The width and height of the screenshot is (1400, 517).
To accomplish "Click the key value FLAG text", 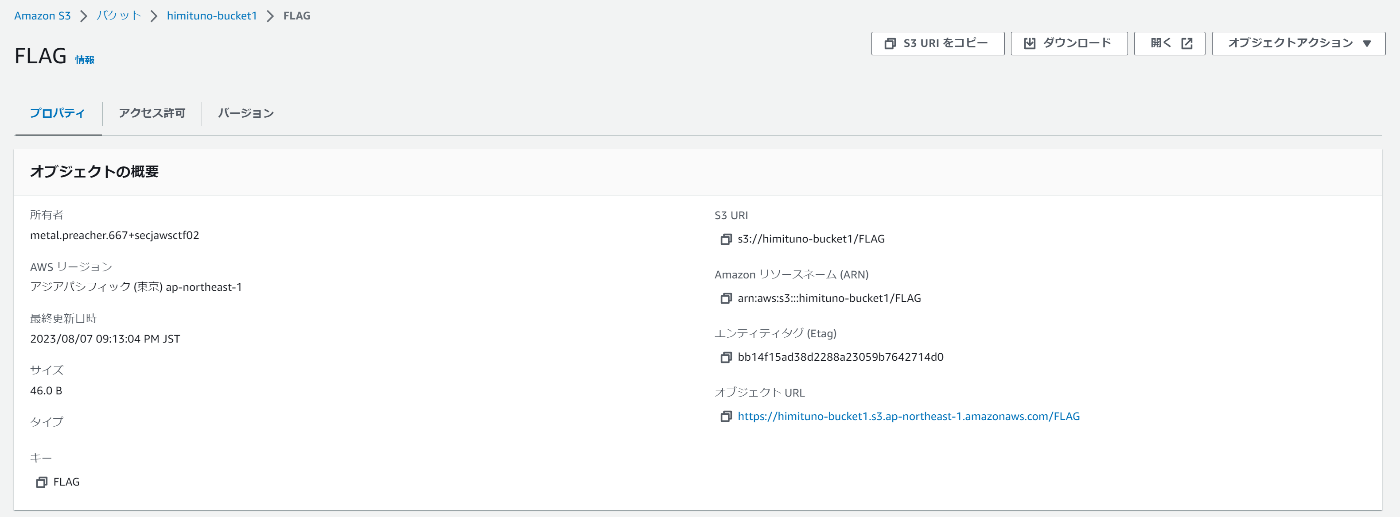I will 66,482.
